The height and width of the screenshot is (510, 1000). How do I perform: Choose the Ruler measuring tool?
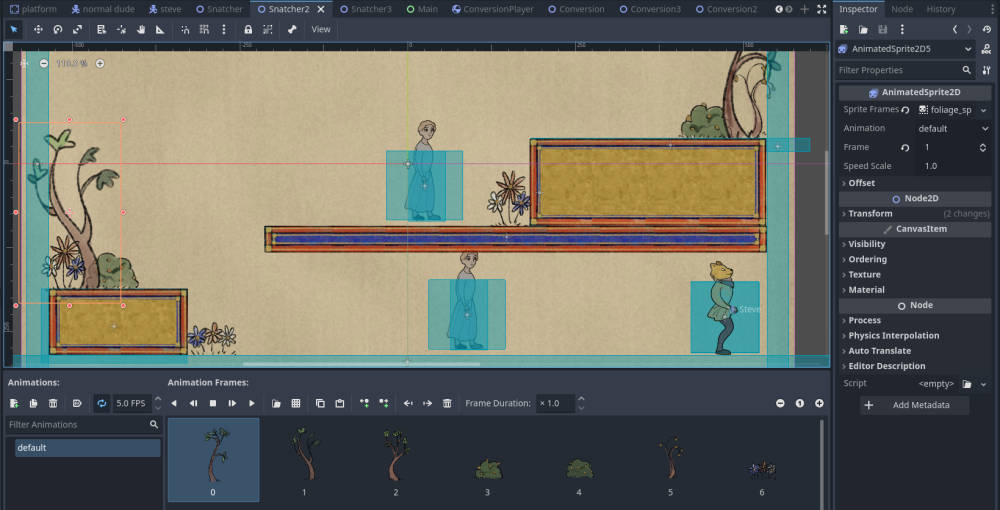pos(160,29)
